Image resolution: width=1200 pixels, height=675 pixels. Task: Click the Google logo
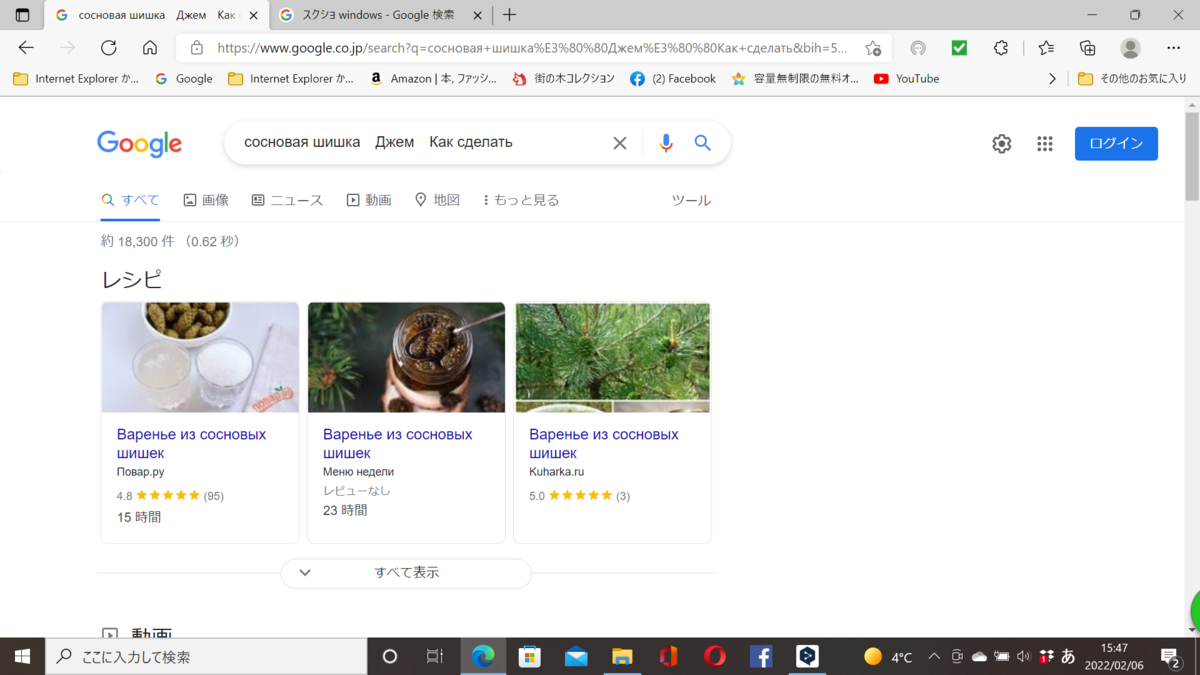140,144
